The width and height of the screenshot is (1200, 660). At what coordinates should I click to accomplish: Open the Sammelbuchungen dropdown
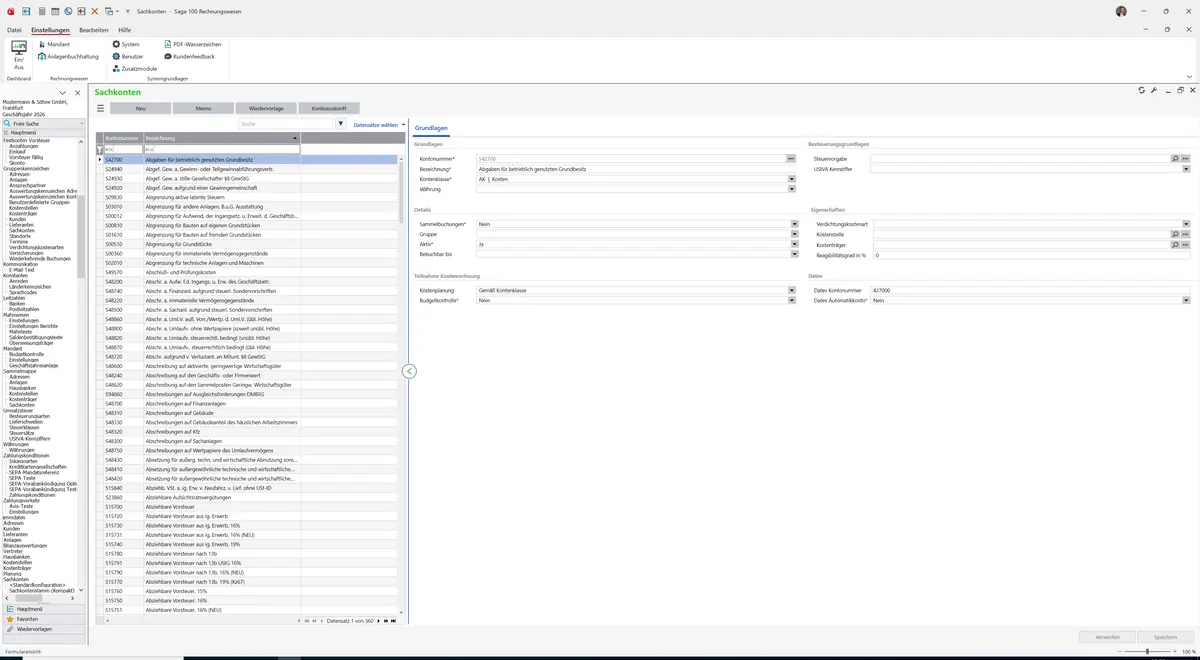point(794,224)
